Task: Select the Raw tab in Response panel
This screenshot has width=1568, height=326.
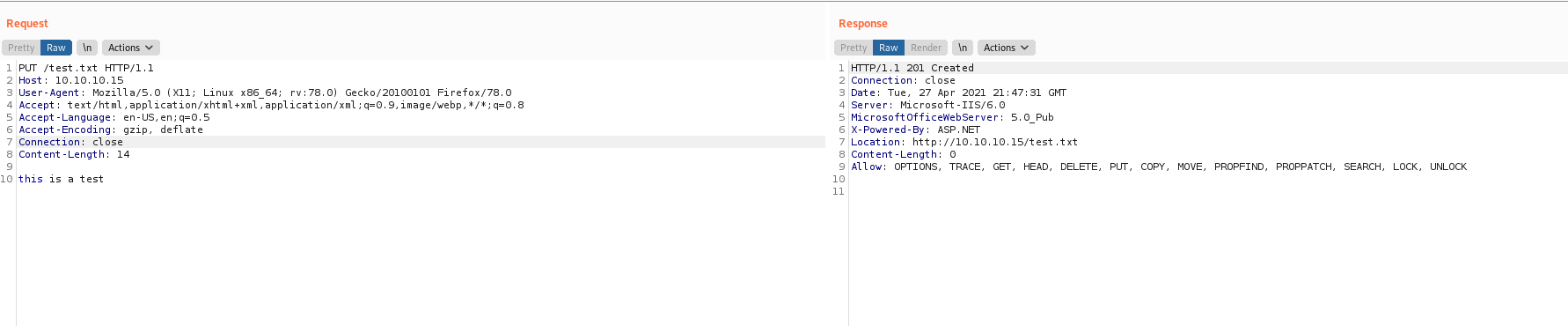Action: coord(889,48)
